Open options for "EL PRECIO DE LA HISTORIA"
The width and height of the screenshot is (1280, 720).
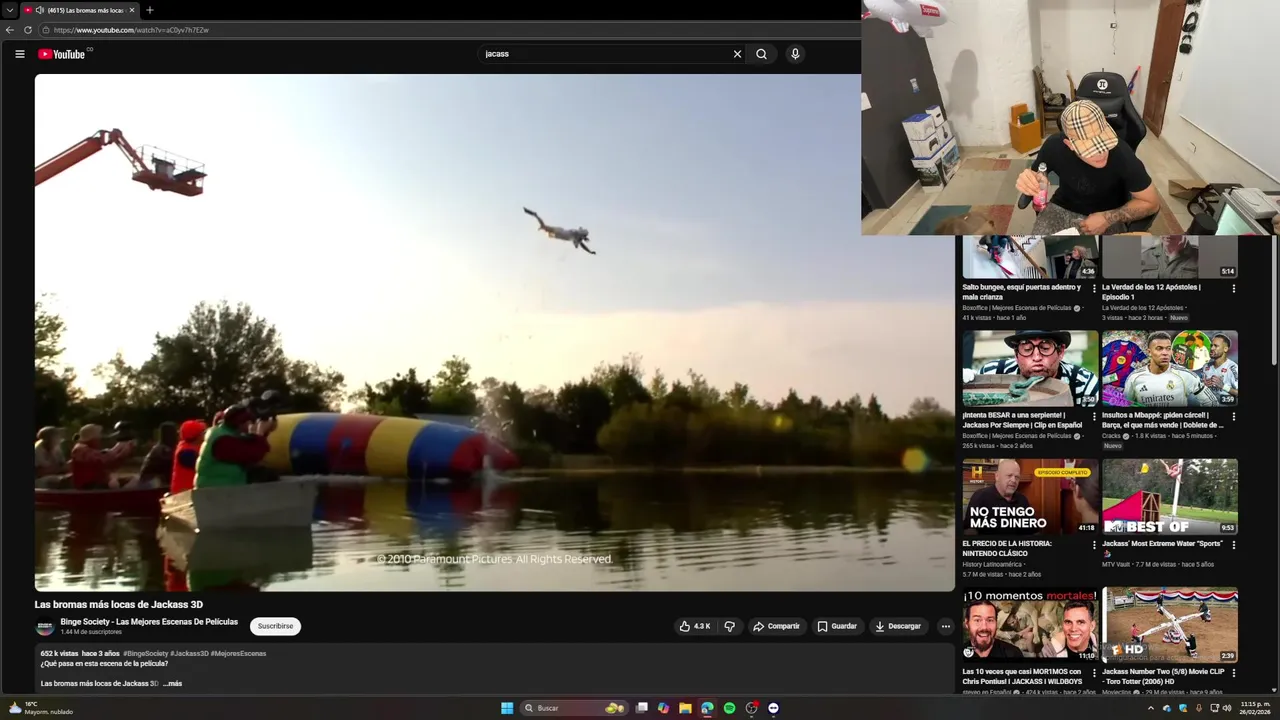(x=1094, y=545)
